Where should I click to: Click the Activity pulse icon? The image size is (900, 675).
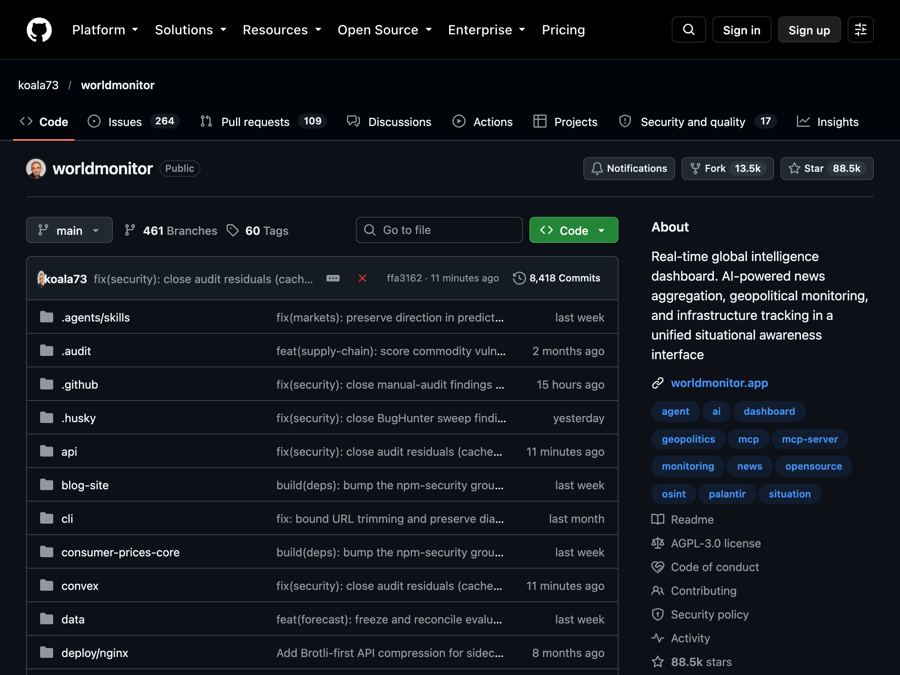point(658,638)
